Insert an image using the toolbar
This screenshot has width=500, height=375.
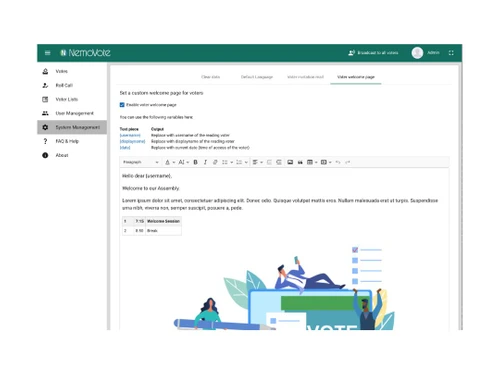(290, 162)
